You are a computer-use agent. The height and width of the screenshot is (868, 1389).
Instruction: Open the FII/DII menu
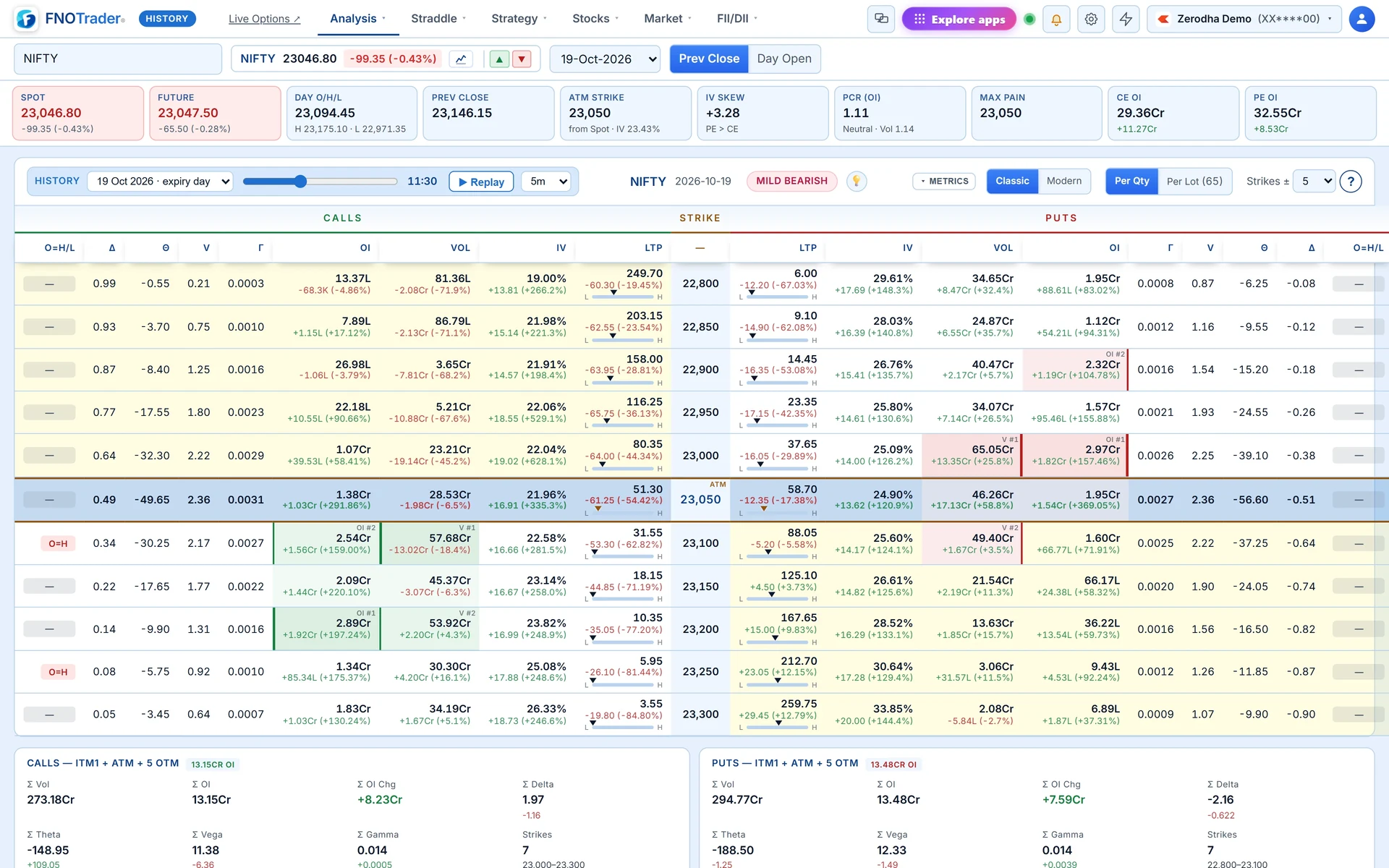point(737,19)
